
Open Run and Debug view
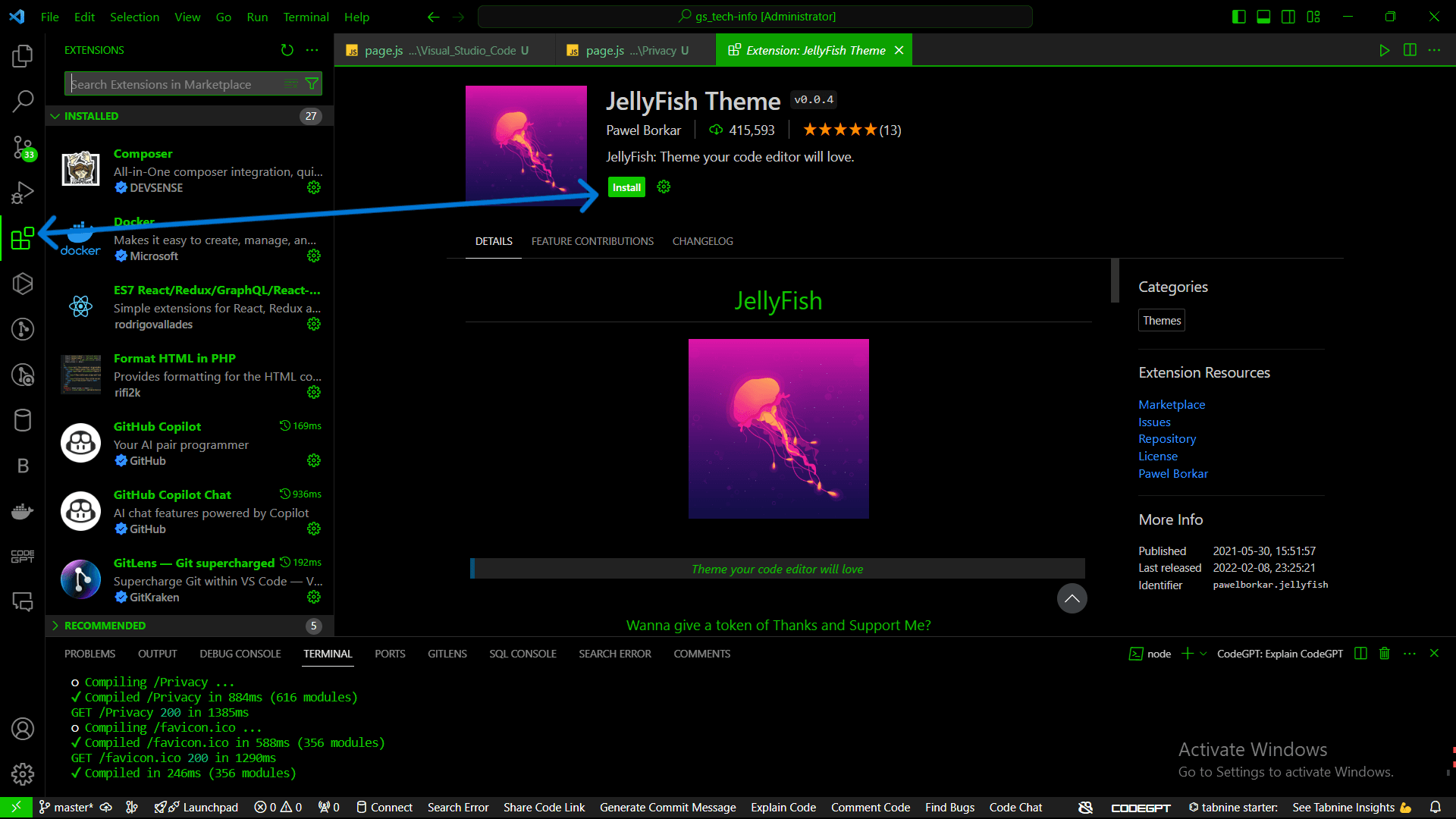pos(23,193)
